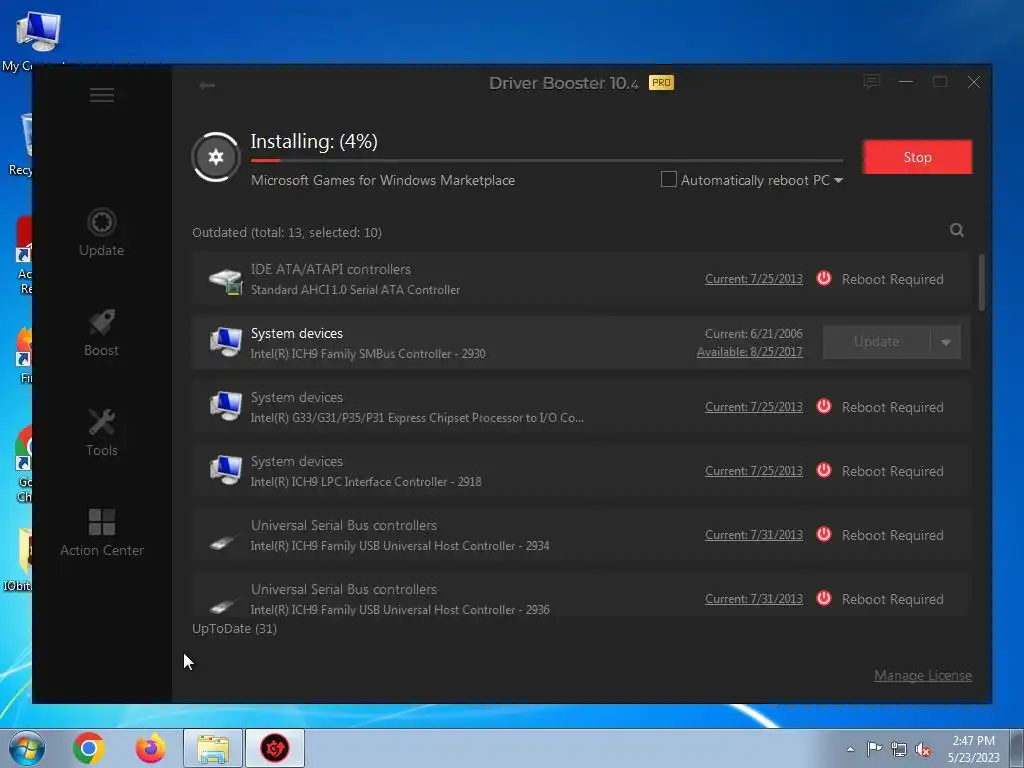This screenshot has width=1024, height=768.
Task: Click the PRO badge in the title
Action: pyautogui.click(x=661, y=82)
